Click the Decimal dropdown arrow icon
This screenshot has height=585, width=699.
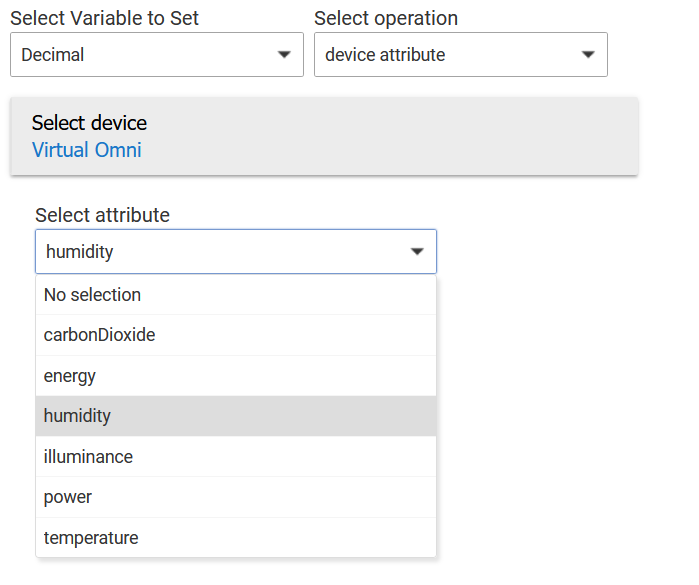coord(284,55)
